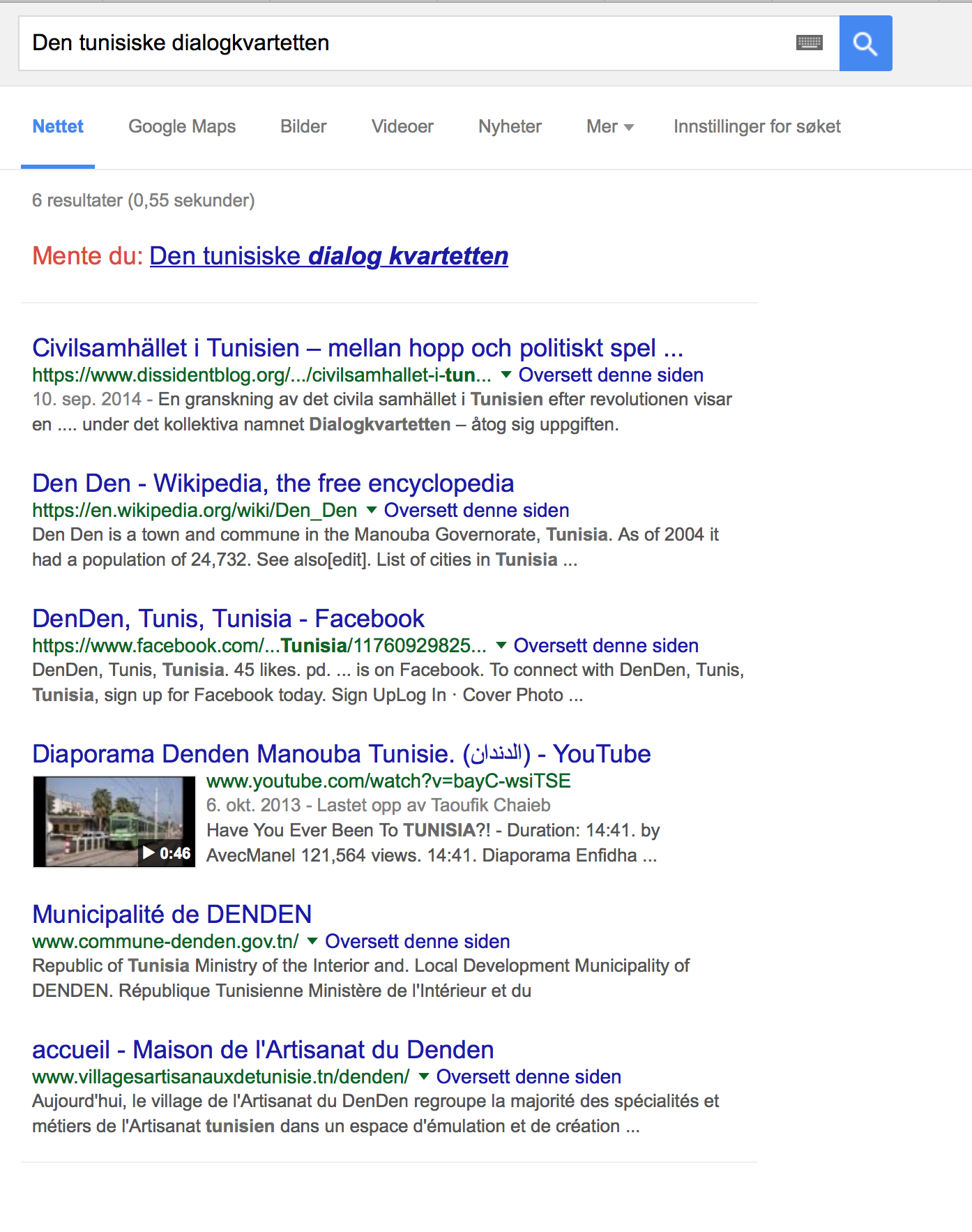Click 'Oversett denne siden' for Facebook result
This screenshot has height=1232, width=972.
click(x=606, y=646)
